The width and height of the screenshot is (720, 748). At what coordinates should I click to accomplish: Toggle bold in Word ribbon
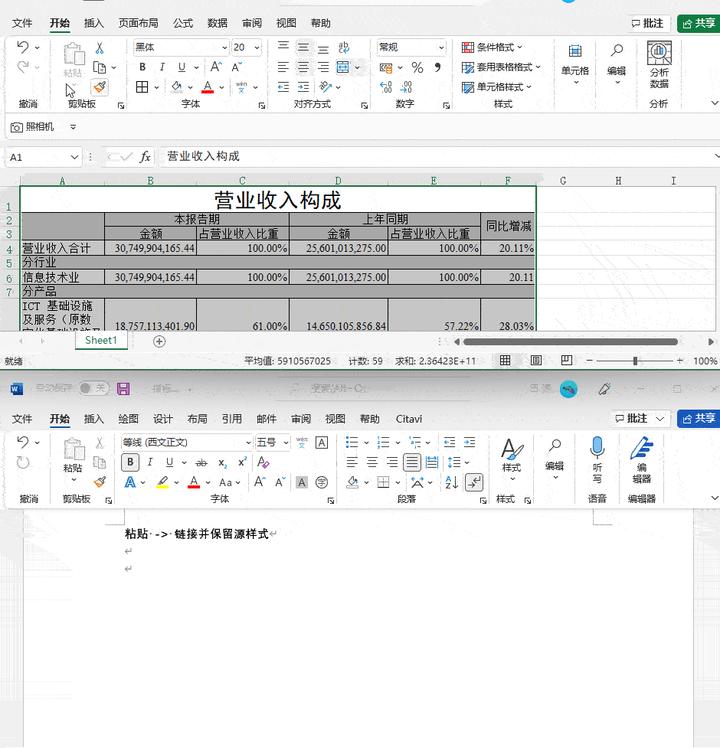tap(130, 462)
